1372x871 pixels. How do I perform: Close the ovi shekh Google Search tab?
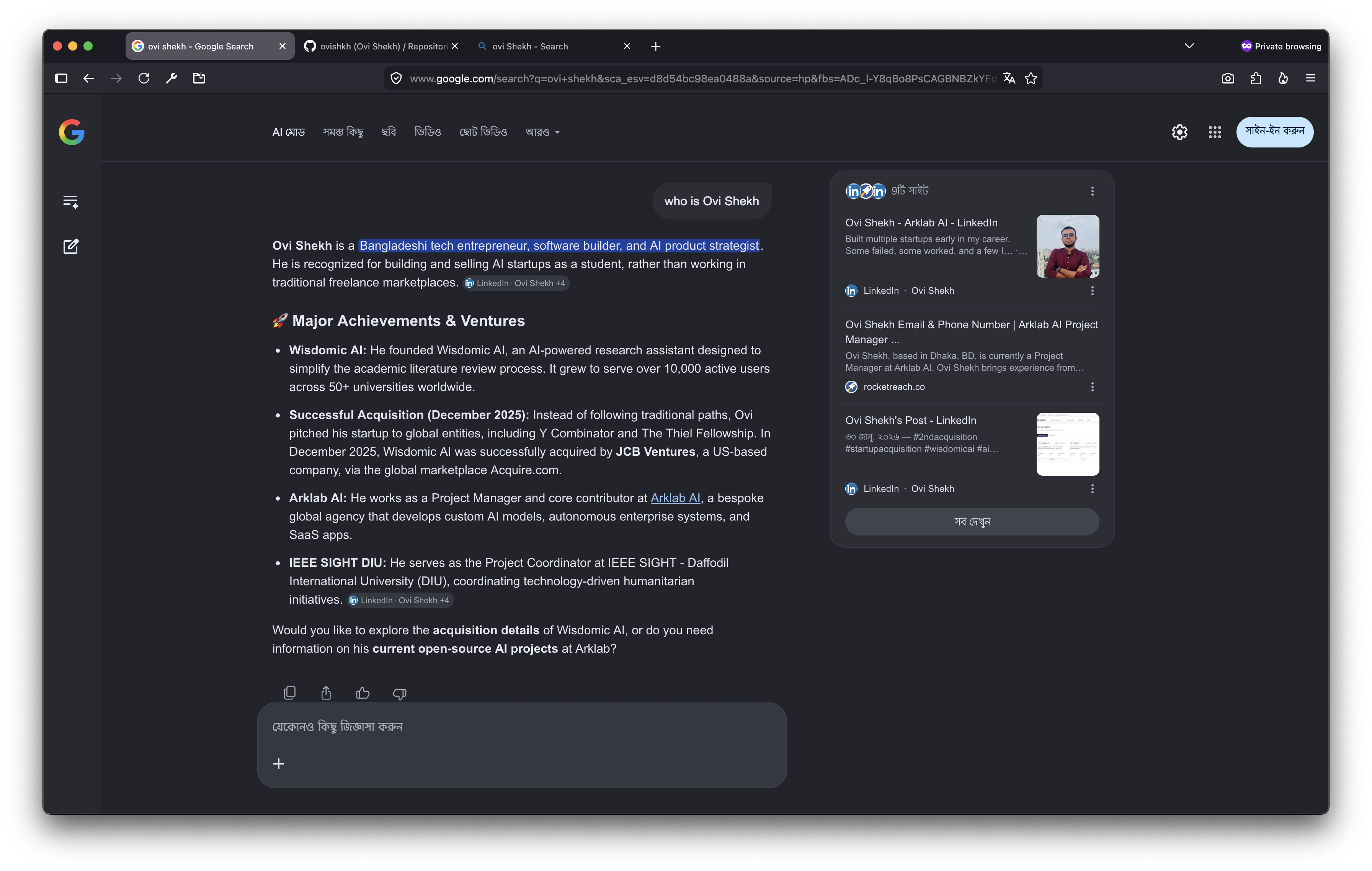click(x=283, y=46)
